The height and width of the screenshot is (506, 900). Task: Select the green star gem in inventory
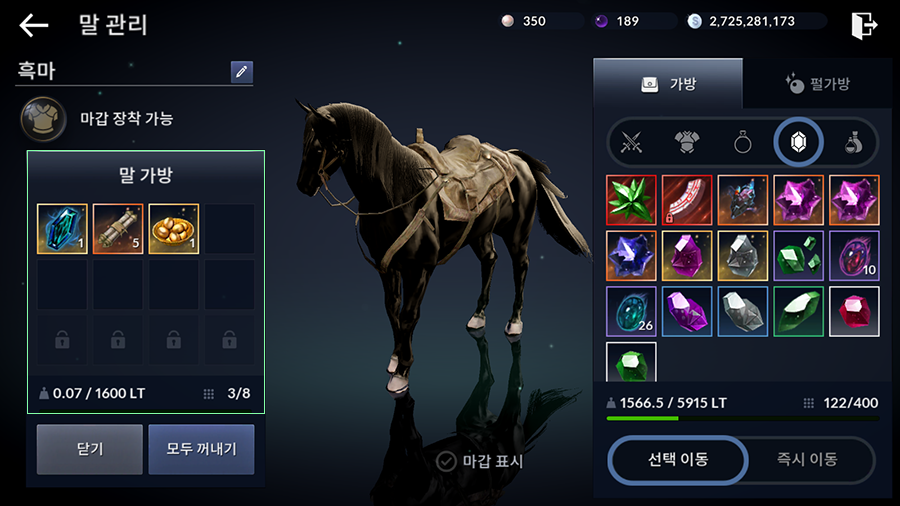tap(631, 200)
